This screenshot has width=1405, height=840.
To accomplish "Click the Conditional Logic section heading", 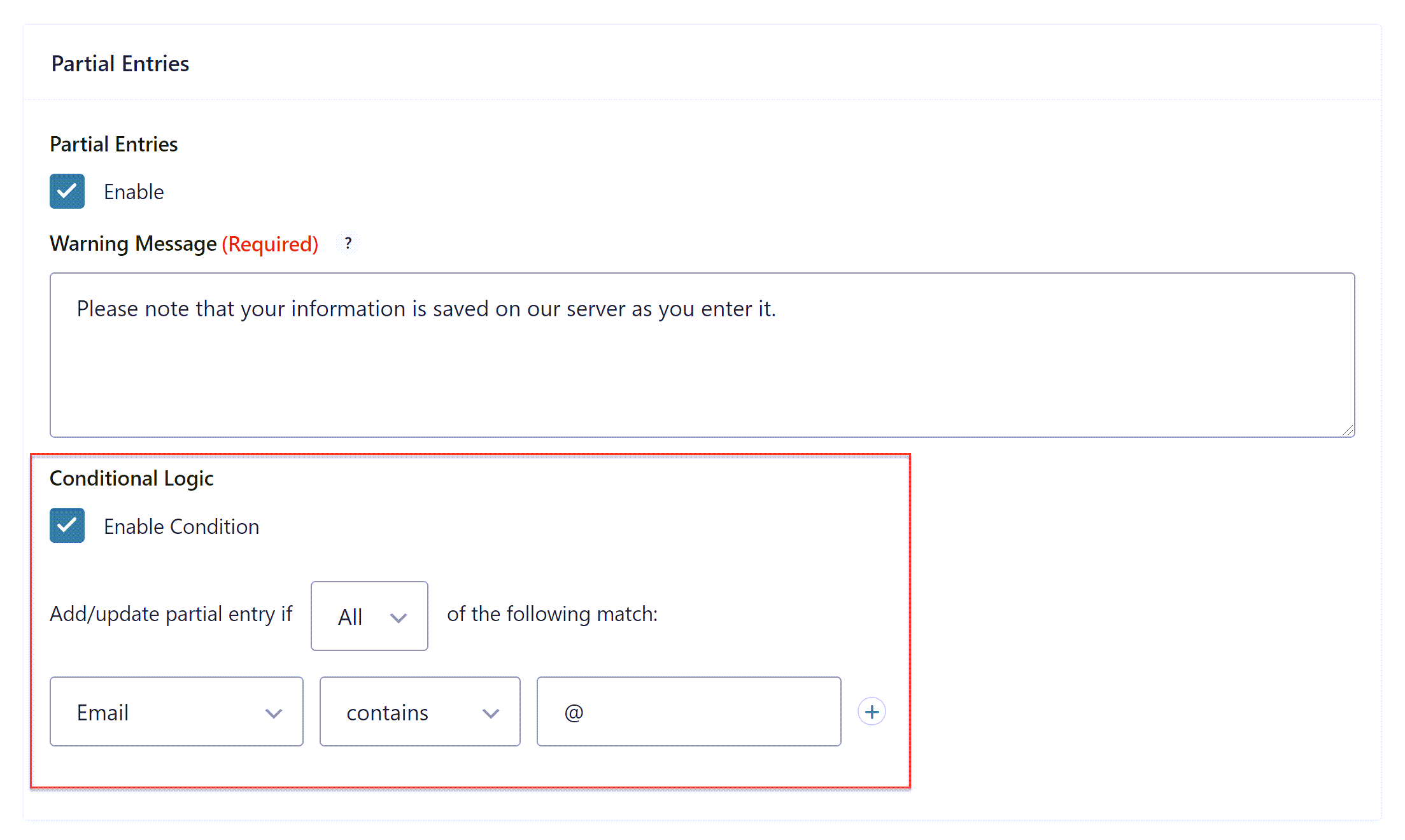I will [x=132, y=479].
